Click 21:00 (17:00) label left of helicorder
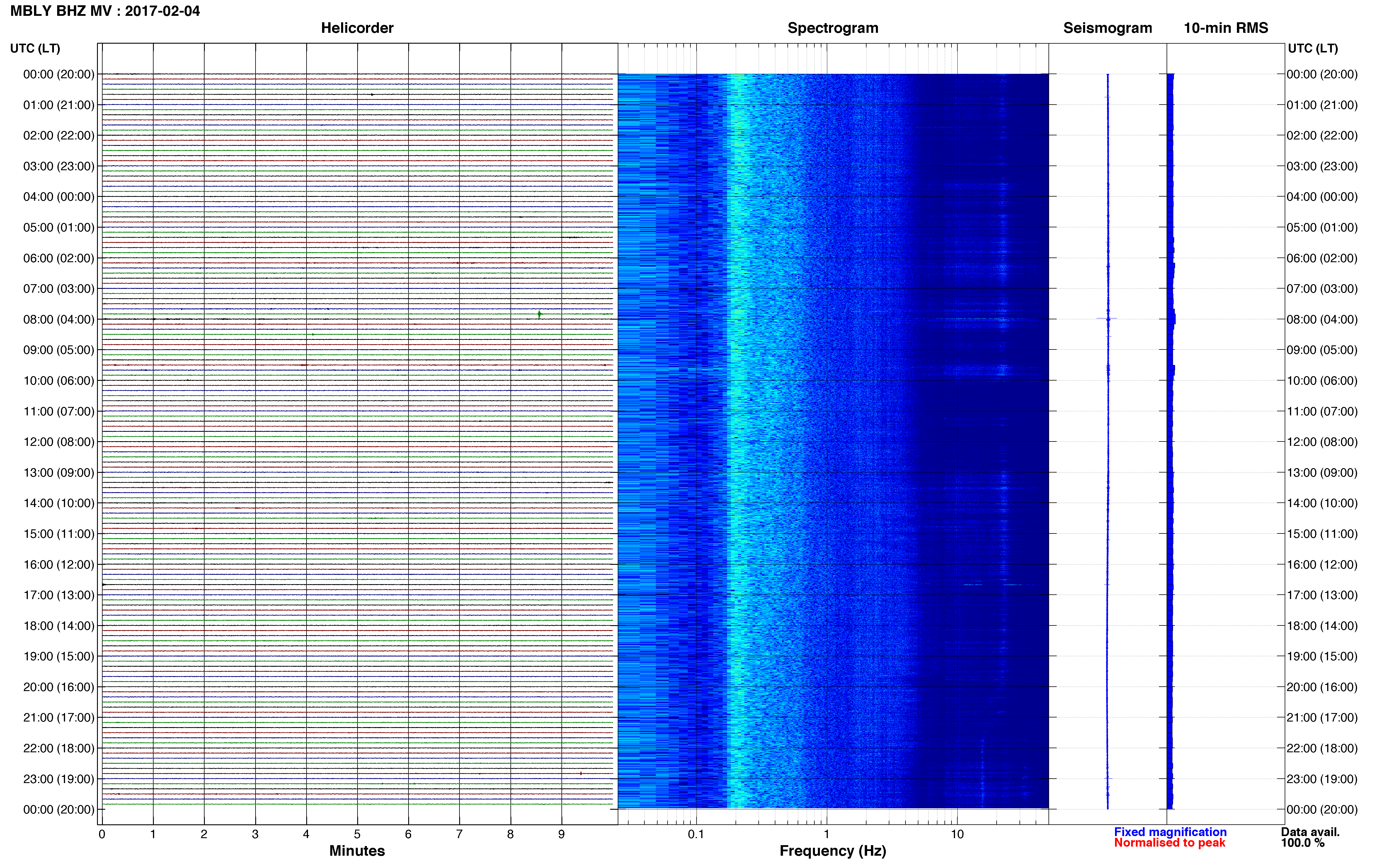Viewport: 1389px width, 868px height. pos(59,718)
